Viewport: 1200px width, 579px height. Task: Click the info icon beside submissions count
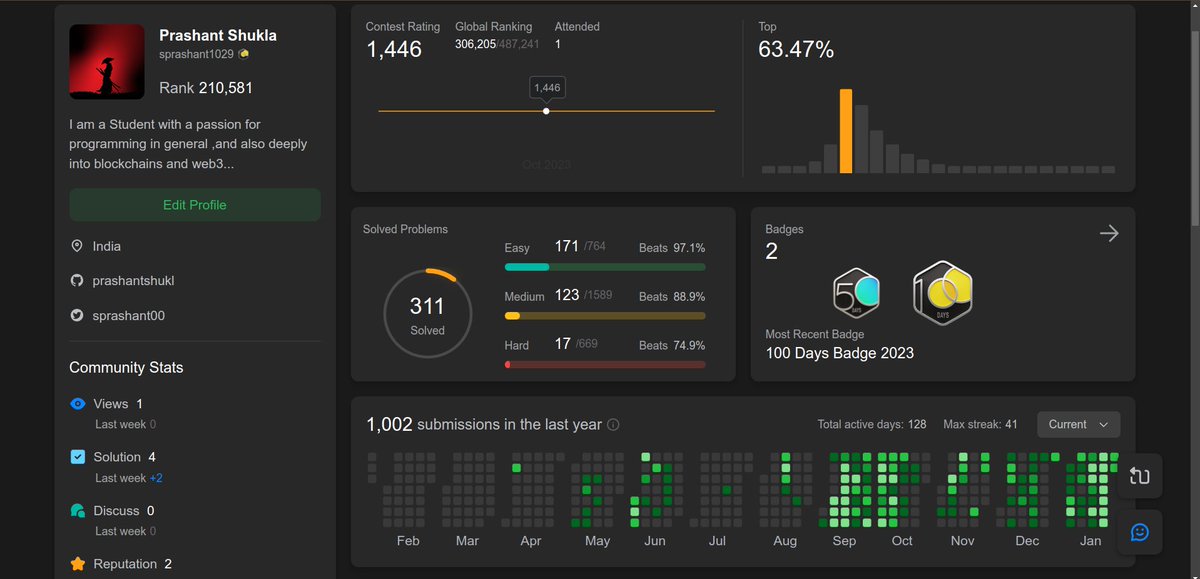point(613,425)
